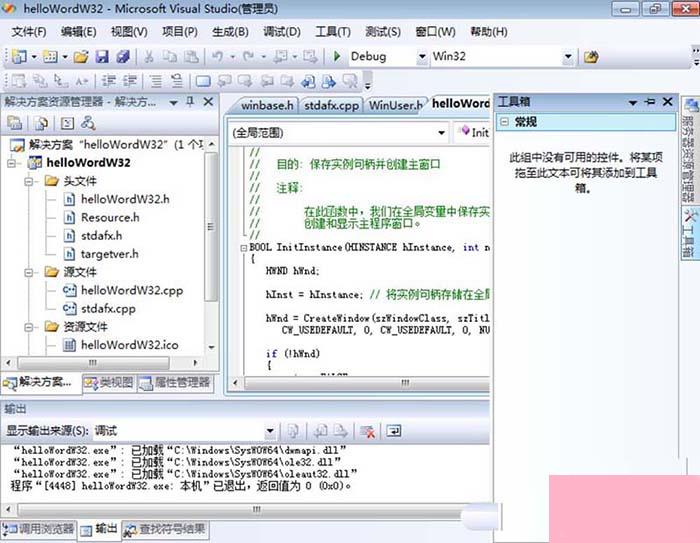
Task: Click the Solution Explorer vertical scrollbar thumb
Action: point(211,227)
